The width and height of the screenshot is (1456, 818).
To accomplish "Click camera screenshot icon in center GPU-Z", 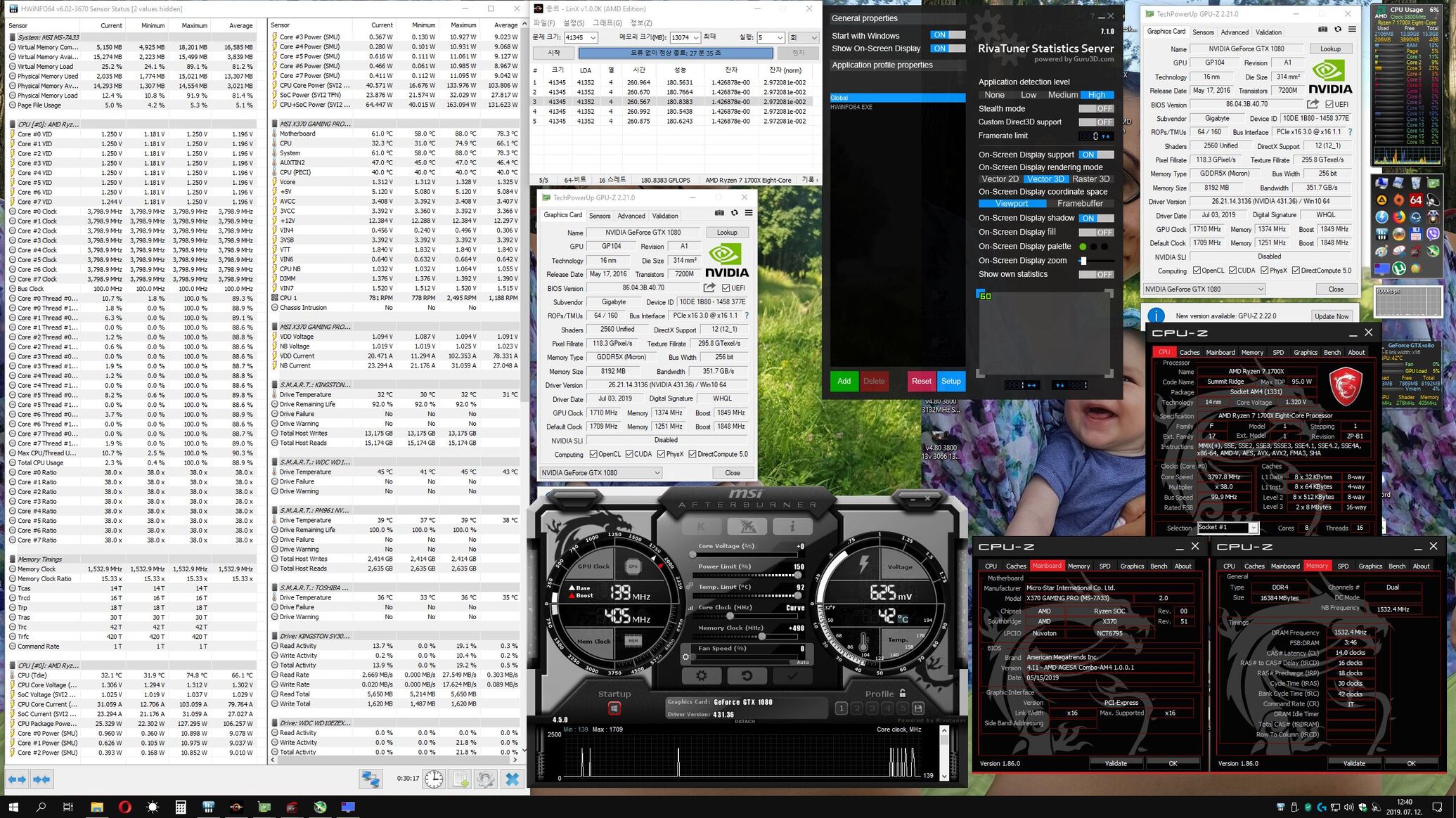I will [719, 213].
